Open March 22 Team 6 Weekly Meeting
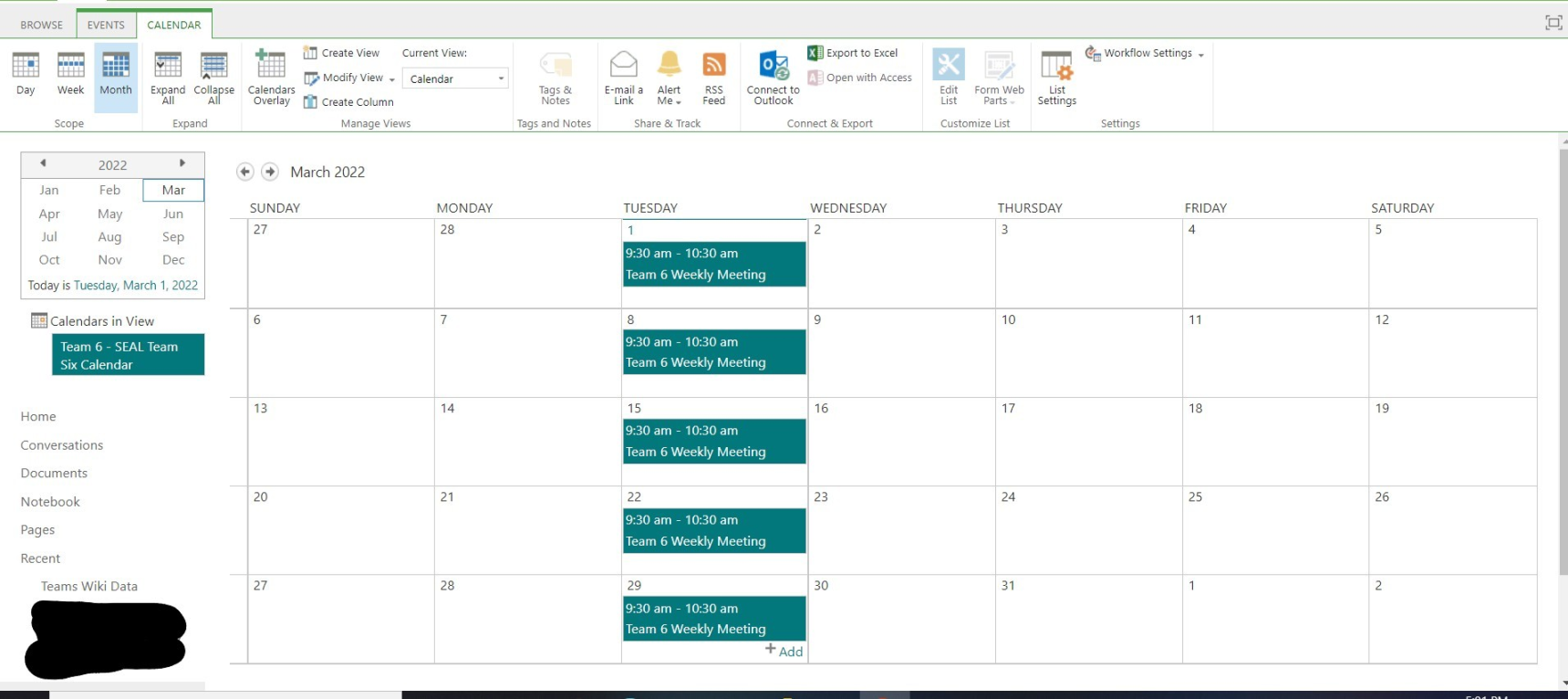 pyautogui.click(x=714, y=530)
